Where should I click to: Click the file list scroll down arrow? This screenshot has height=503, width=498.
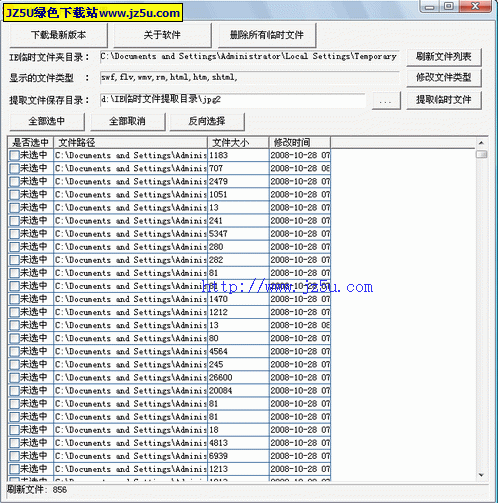pos(481,475)
